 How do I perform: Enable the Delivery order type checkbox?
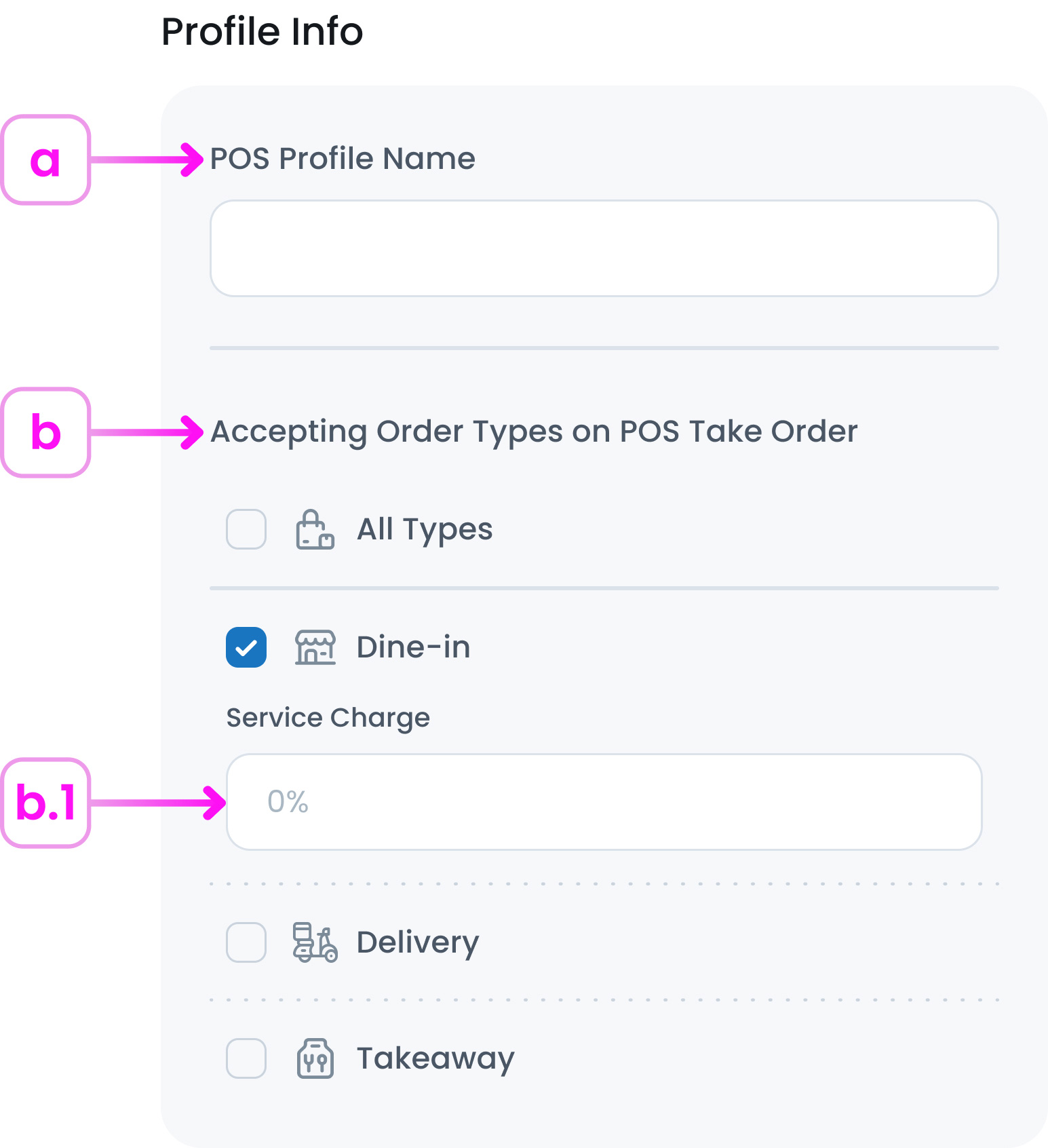click(x=246, y=942)
